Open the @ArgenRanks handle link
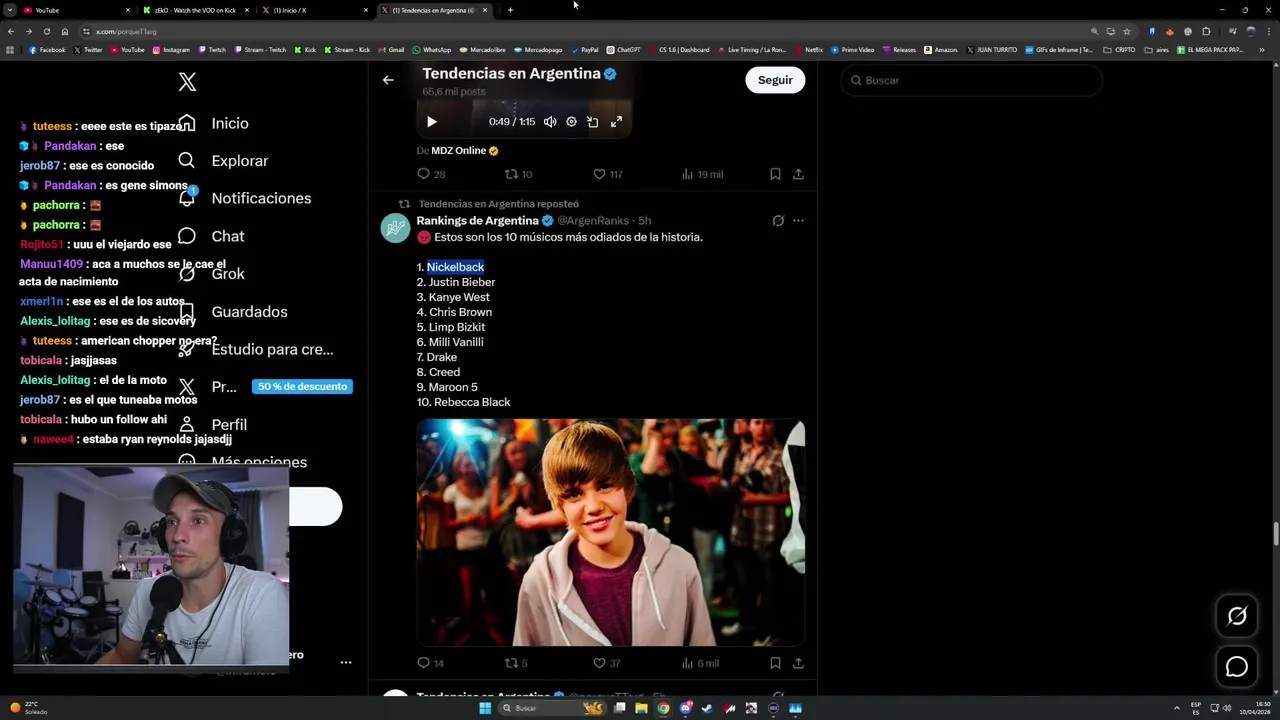The width and height of the screenshot is (1280, 720). coord(593,221)
